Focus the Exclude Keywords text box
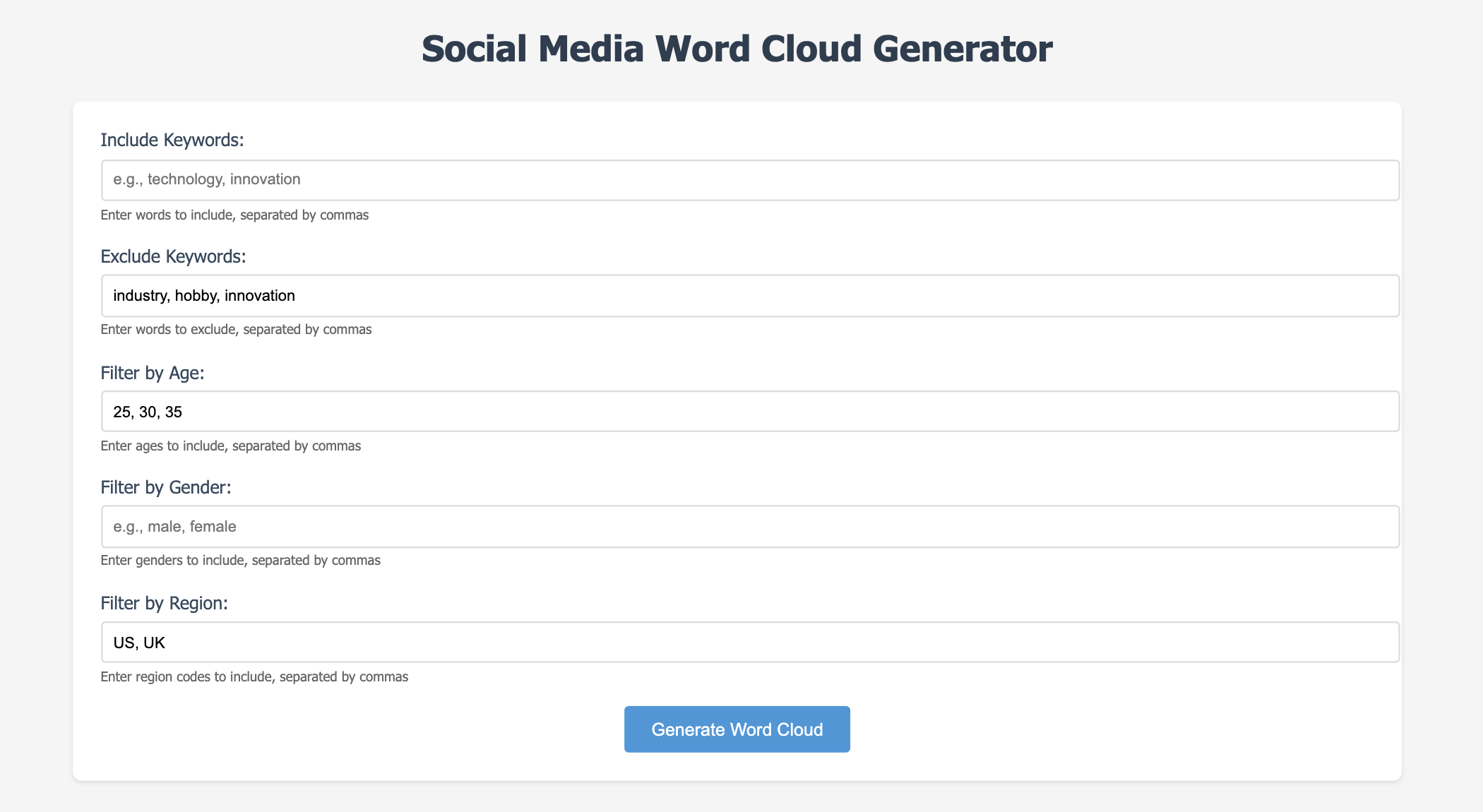The height and width of the screenshot is (812, 1483). tap(749, 296)
